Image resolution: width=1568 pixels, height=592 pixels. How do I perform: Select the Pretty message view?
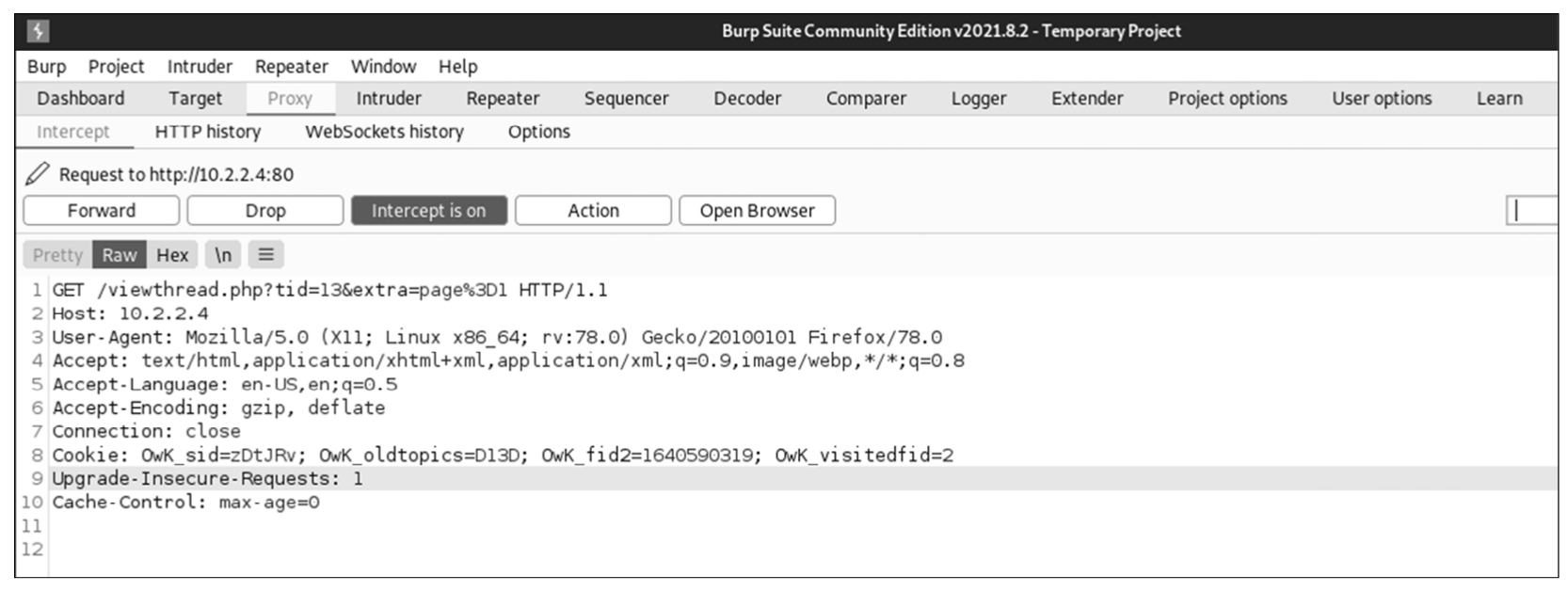point(57,255)
